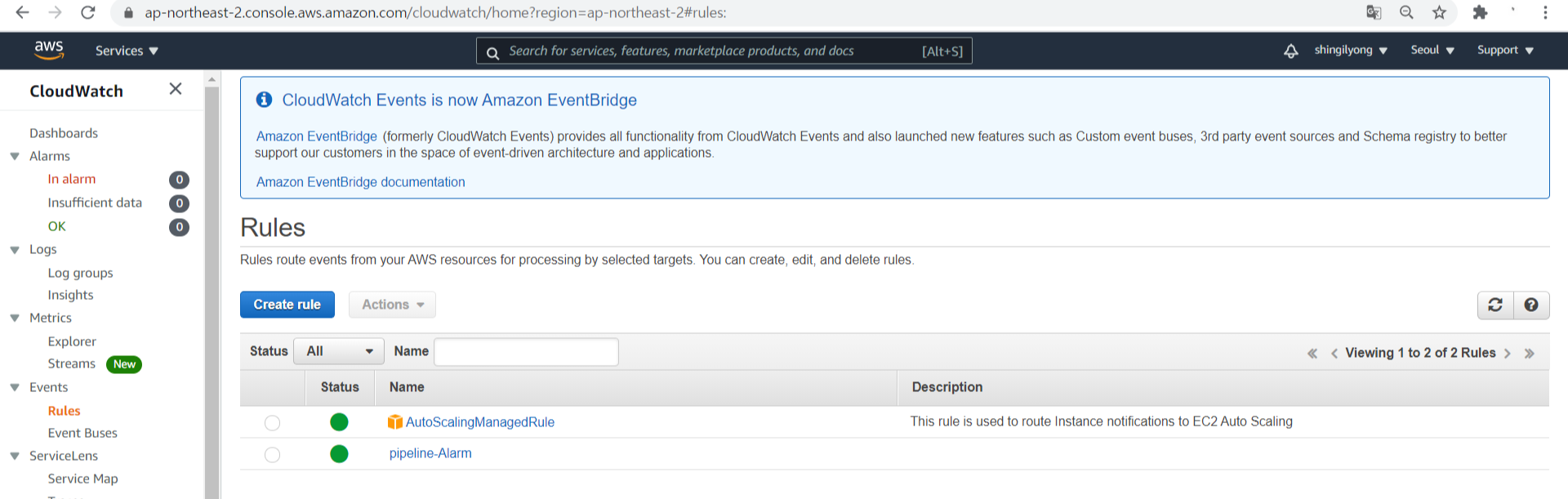Image resolution: width=1568 pixels, height=499 pixels.
Task: Click the AutoScalingManagedRule orange cube icon
Action: click(395, 421)
